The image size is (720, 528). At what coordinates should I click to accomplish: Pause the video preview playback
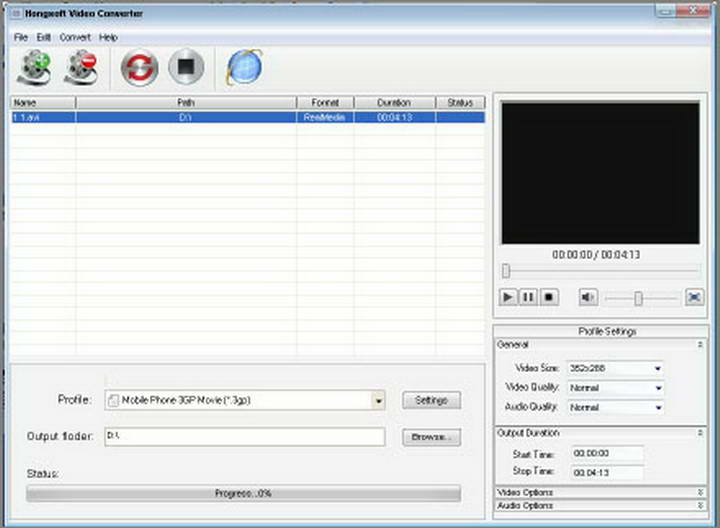click(528, 297)
